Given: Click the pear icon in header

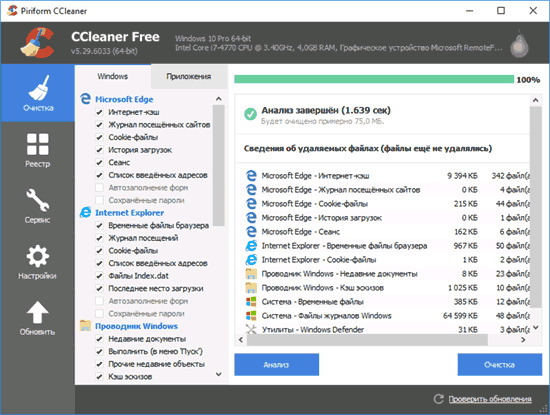Looking at the screenshot, I should coord(519,44).
